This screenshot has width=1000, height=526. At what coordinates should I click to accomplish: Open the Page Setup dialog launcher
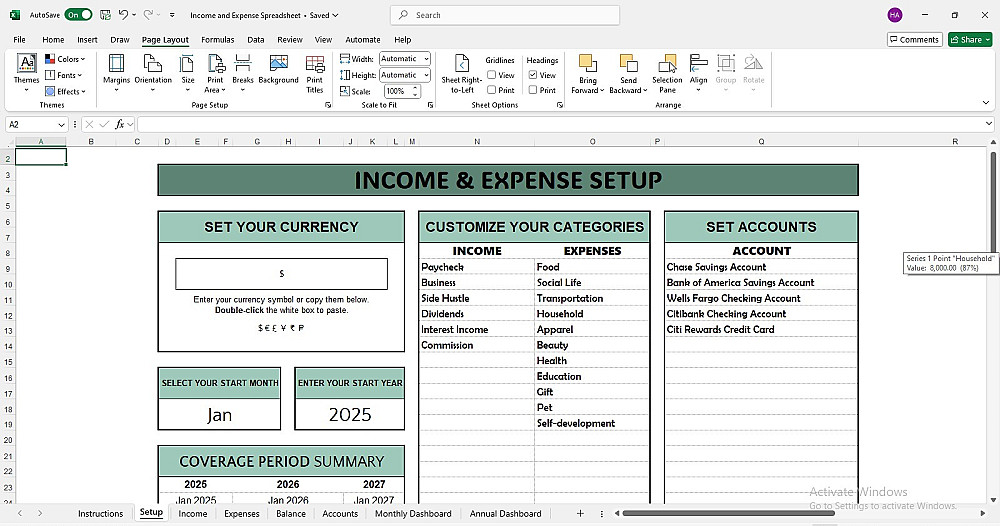point(328,105)
